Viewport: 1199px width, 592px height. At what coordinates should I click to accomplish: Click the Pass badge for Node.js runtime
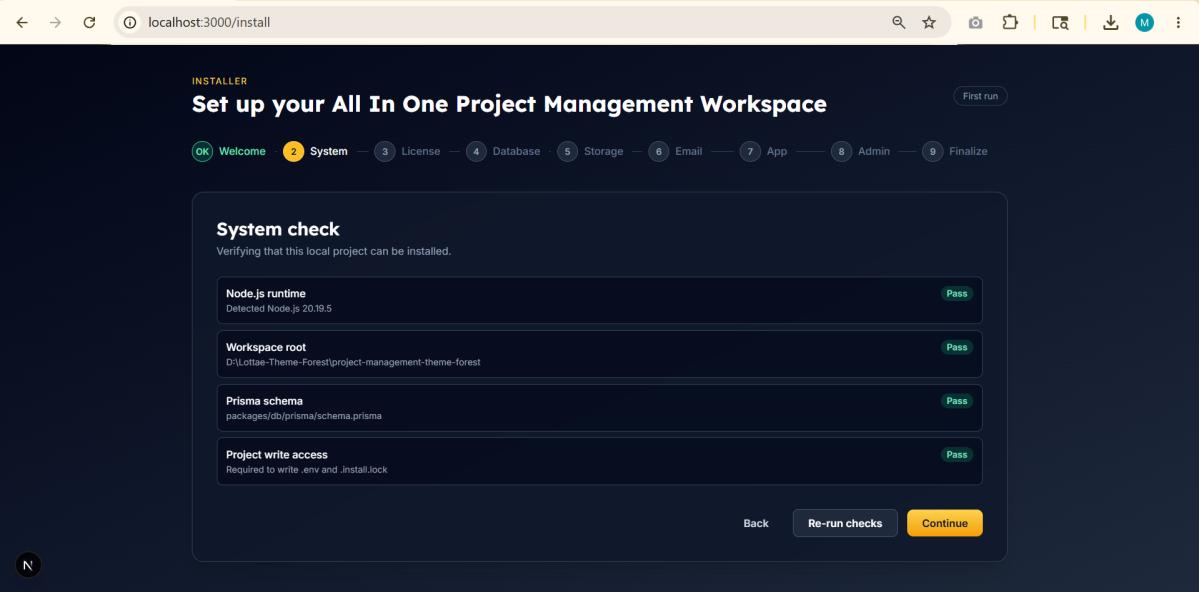tap(957, 294)
